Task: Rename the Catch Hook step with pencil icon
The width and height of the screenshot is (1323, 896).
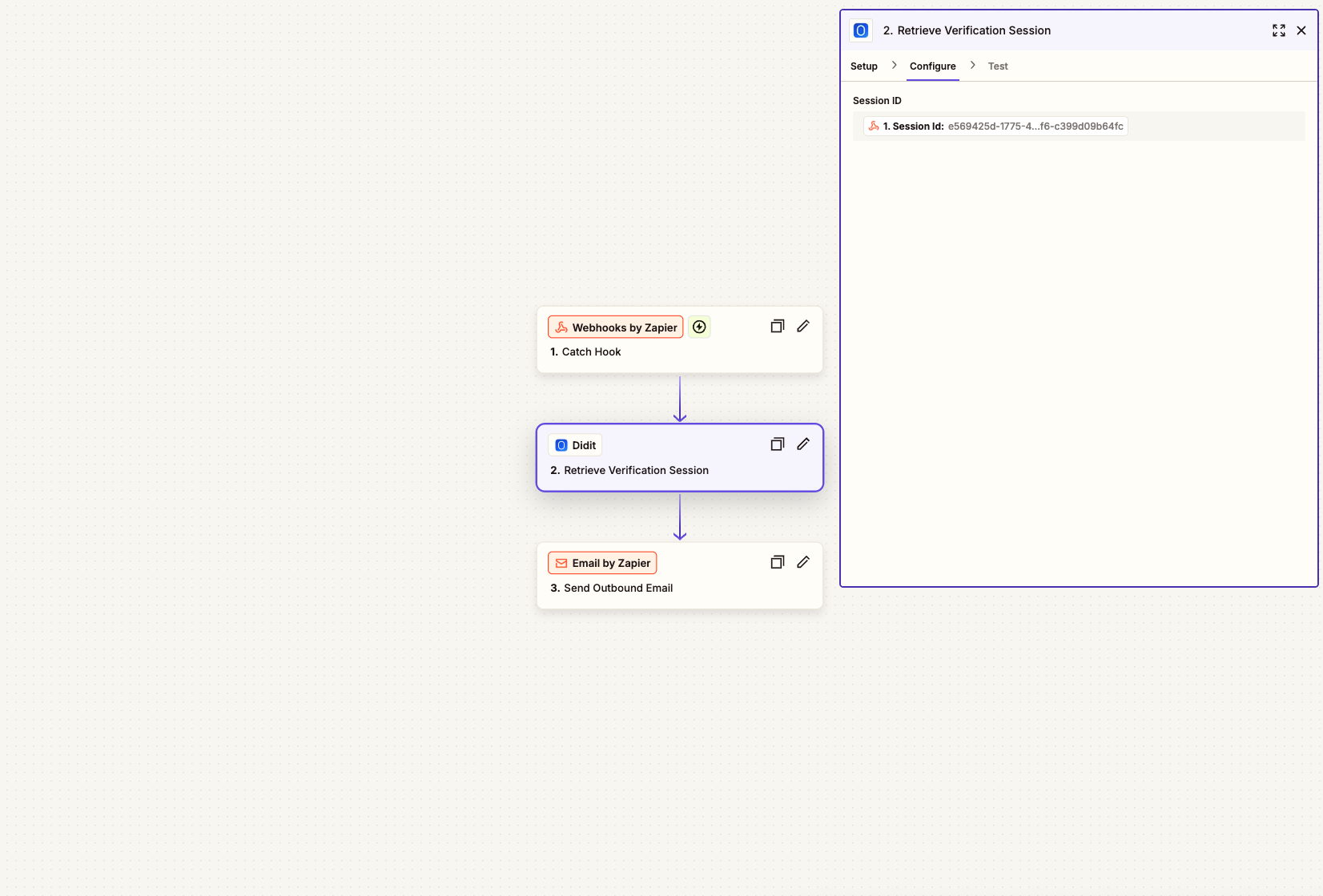Action: click(x=803, y=327)
